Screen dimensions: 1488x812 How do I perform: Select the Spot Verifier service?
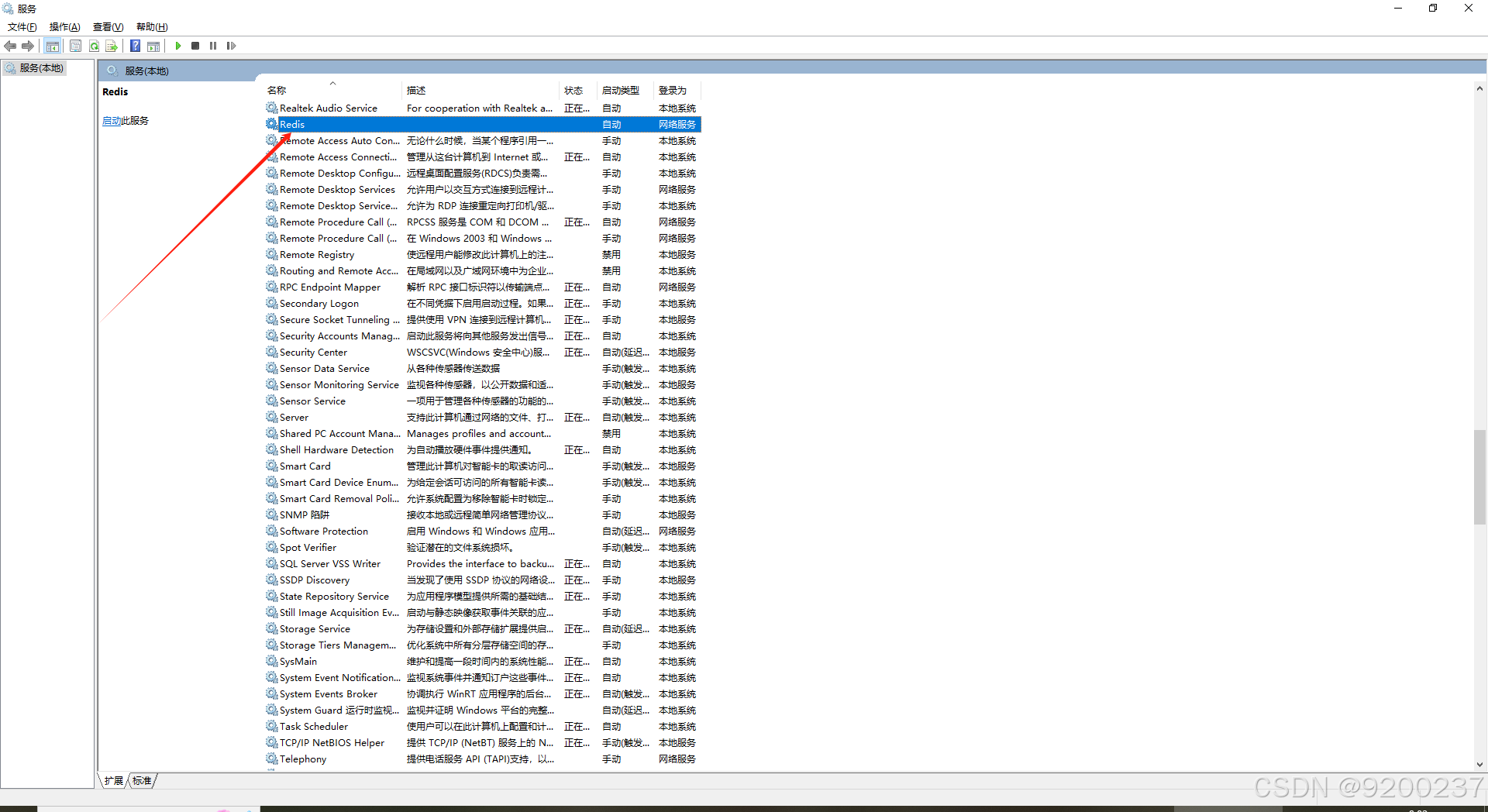coord(482,547)
